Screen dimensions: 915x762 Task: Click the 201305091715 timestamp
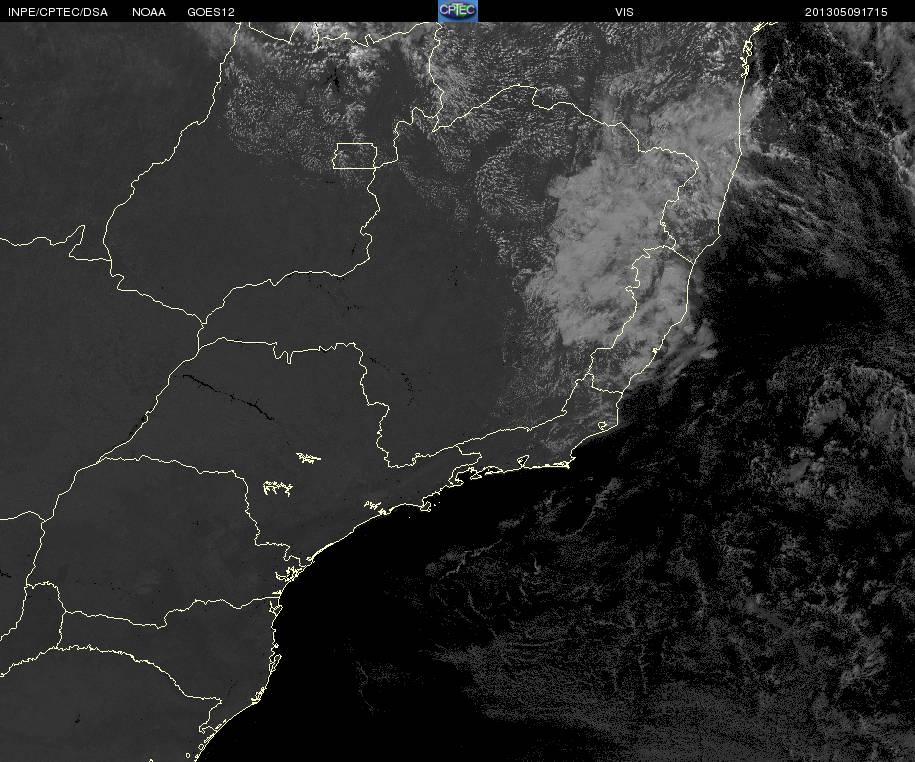[x=846, y=12]
